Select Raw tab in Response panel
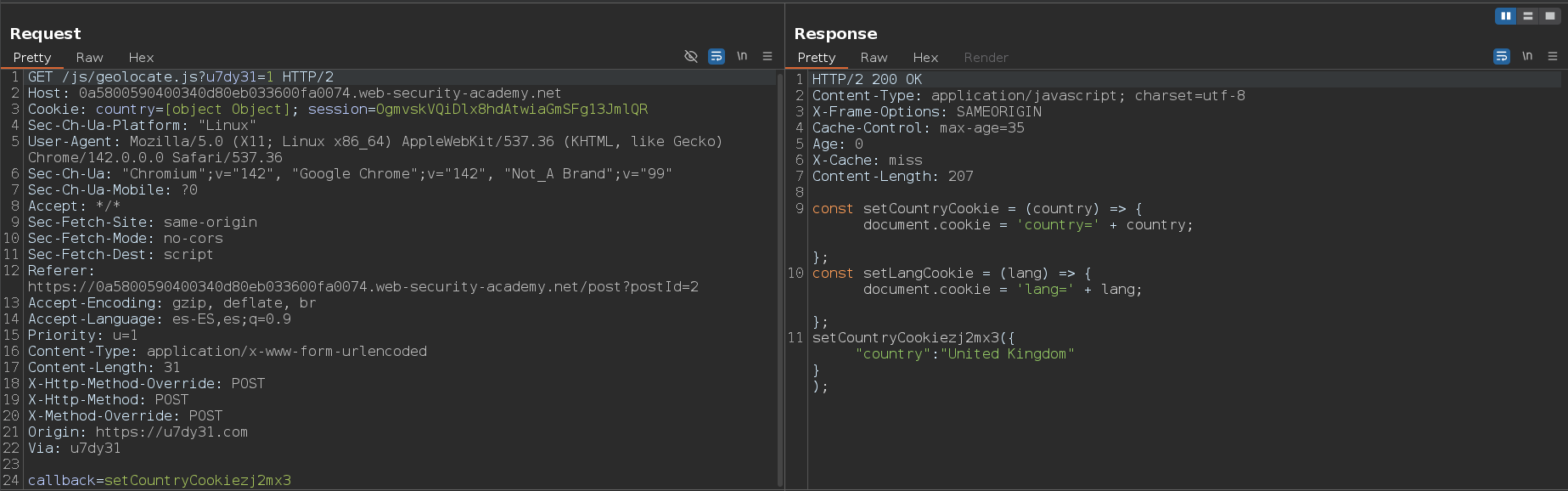Screen dimensions: 1568x491 (874, 58)
